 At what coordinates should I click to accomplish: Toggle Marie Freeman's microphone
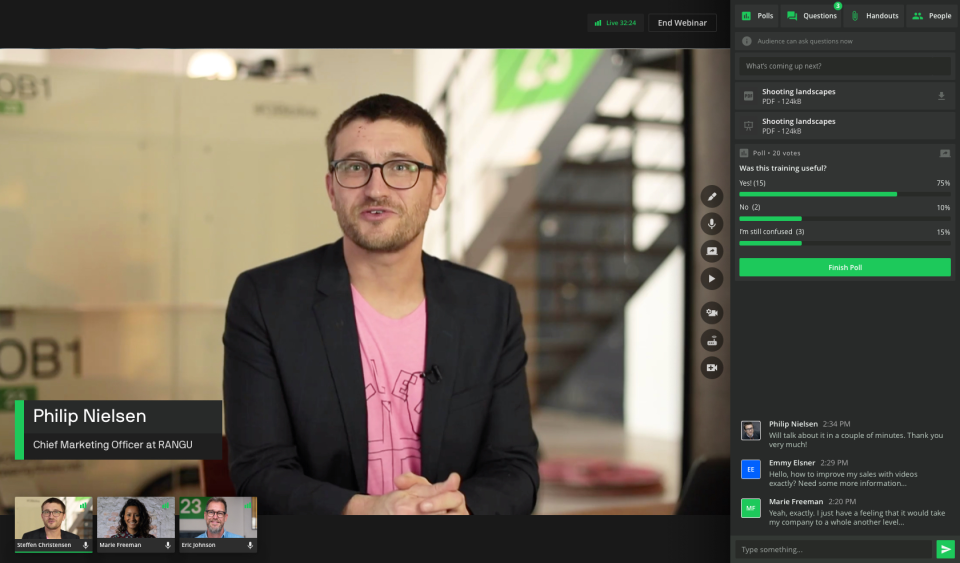[x=168, y=545]
